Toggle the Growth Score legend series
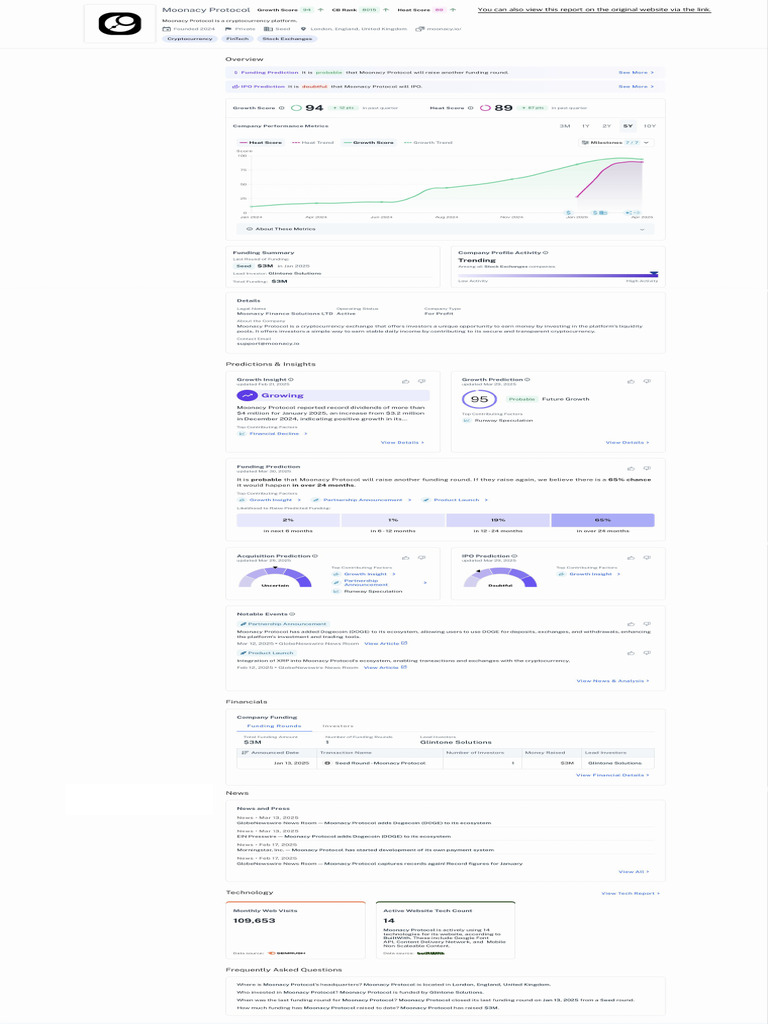The width and height of the screenshot is (768, 1024). coord(369,142)
